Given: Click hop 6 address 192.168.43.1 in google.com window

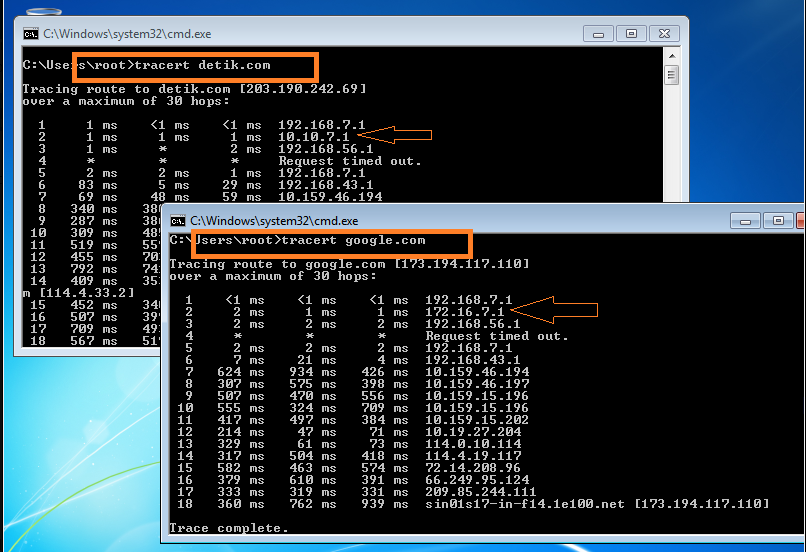Looking at the screenshot, I should click(x=472, y=360).
